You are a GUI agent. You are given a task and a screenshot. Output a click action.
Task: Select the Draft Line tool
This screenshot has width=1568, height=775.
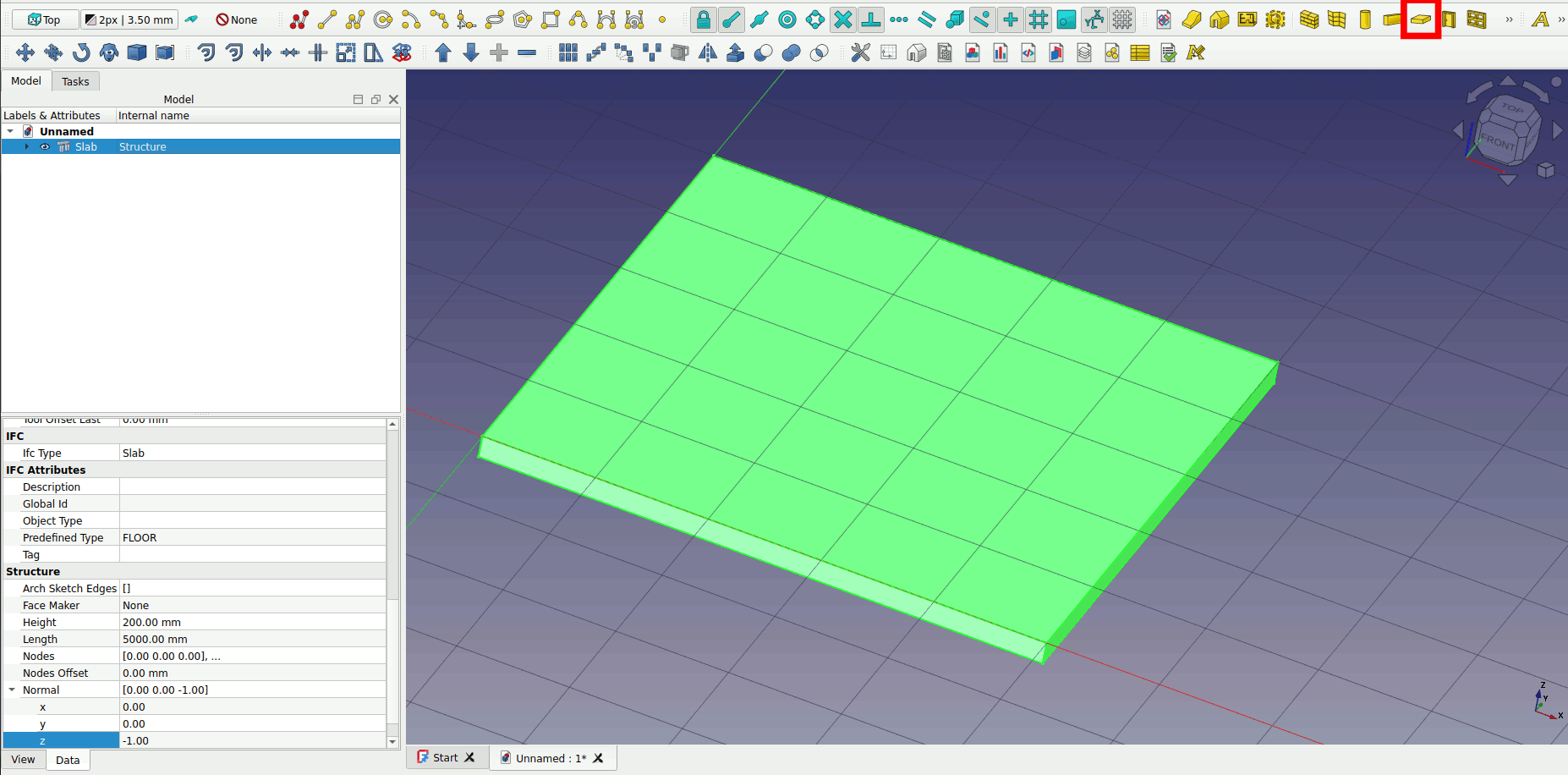point(327,19)
